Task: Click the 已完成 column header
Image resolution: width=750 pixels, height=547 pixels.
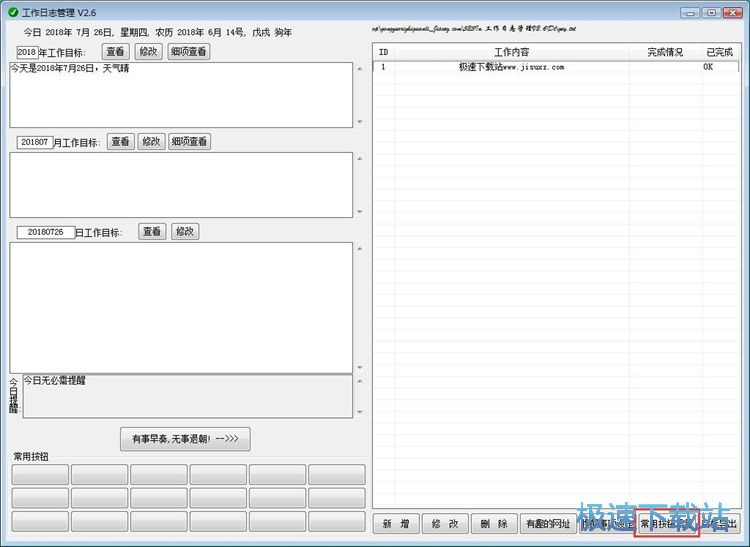Action: [719, 52]
